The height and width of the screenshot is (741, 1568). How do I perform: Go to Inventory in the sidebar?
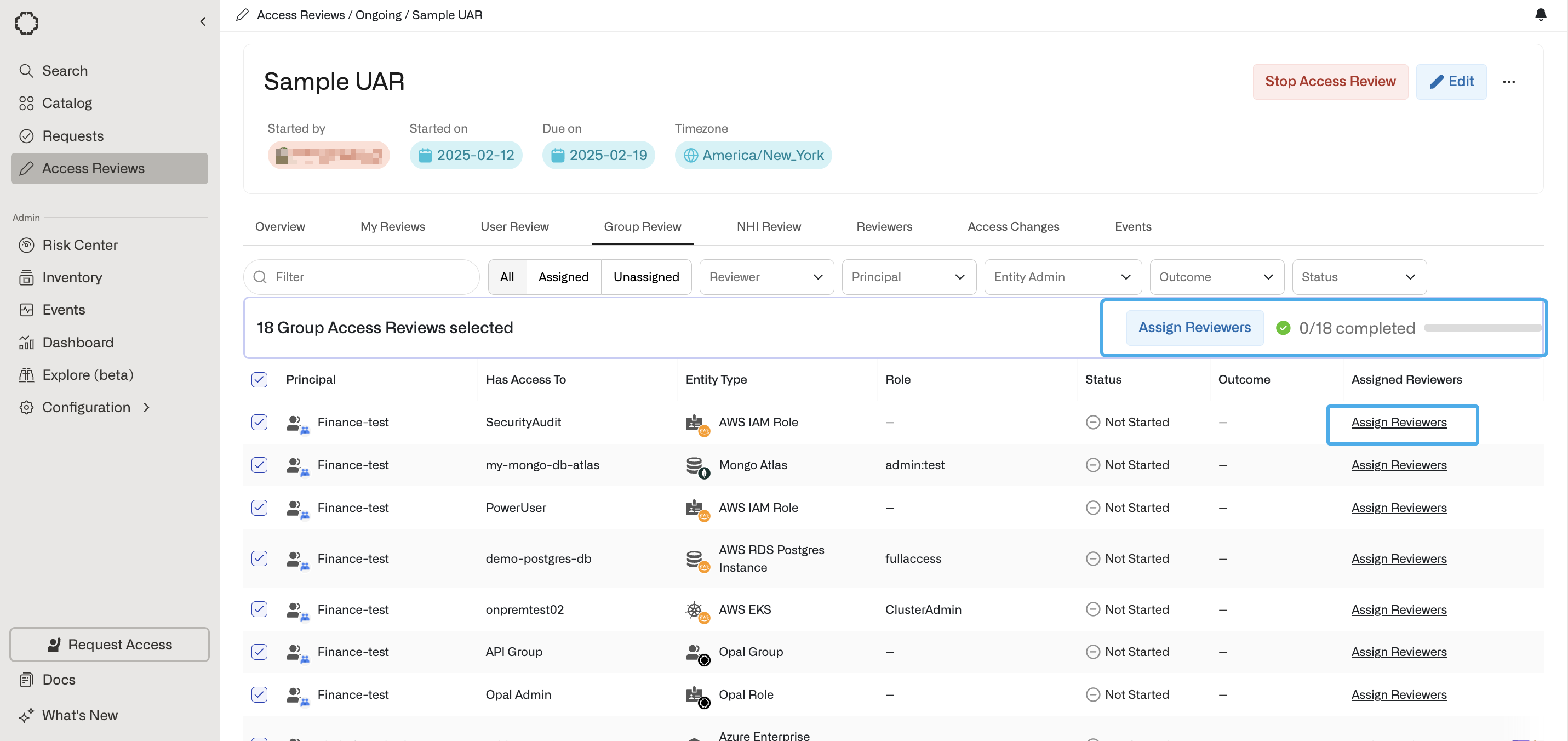tap(72, 277)
